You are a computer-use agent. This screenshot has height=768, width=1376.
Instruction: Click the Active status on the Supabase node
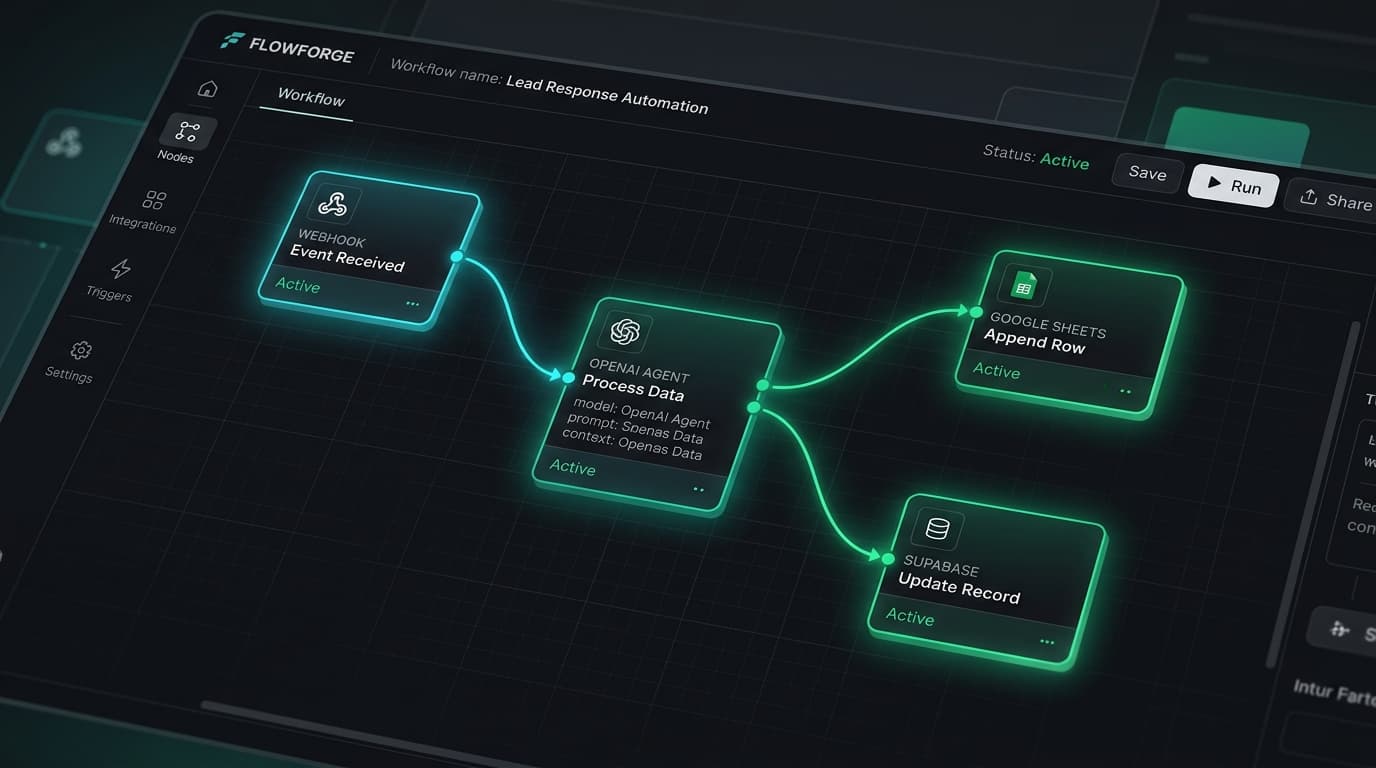[x=909, y=616]
